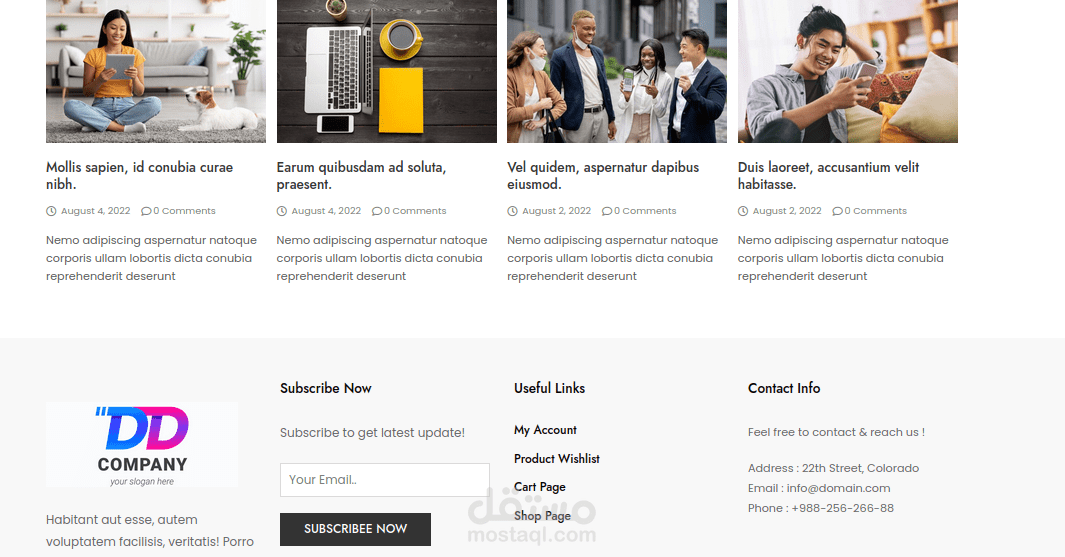
Task: Open the woman with tablet post thumbnail
Action: 156,71
